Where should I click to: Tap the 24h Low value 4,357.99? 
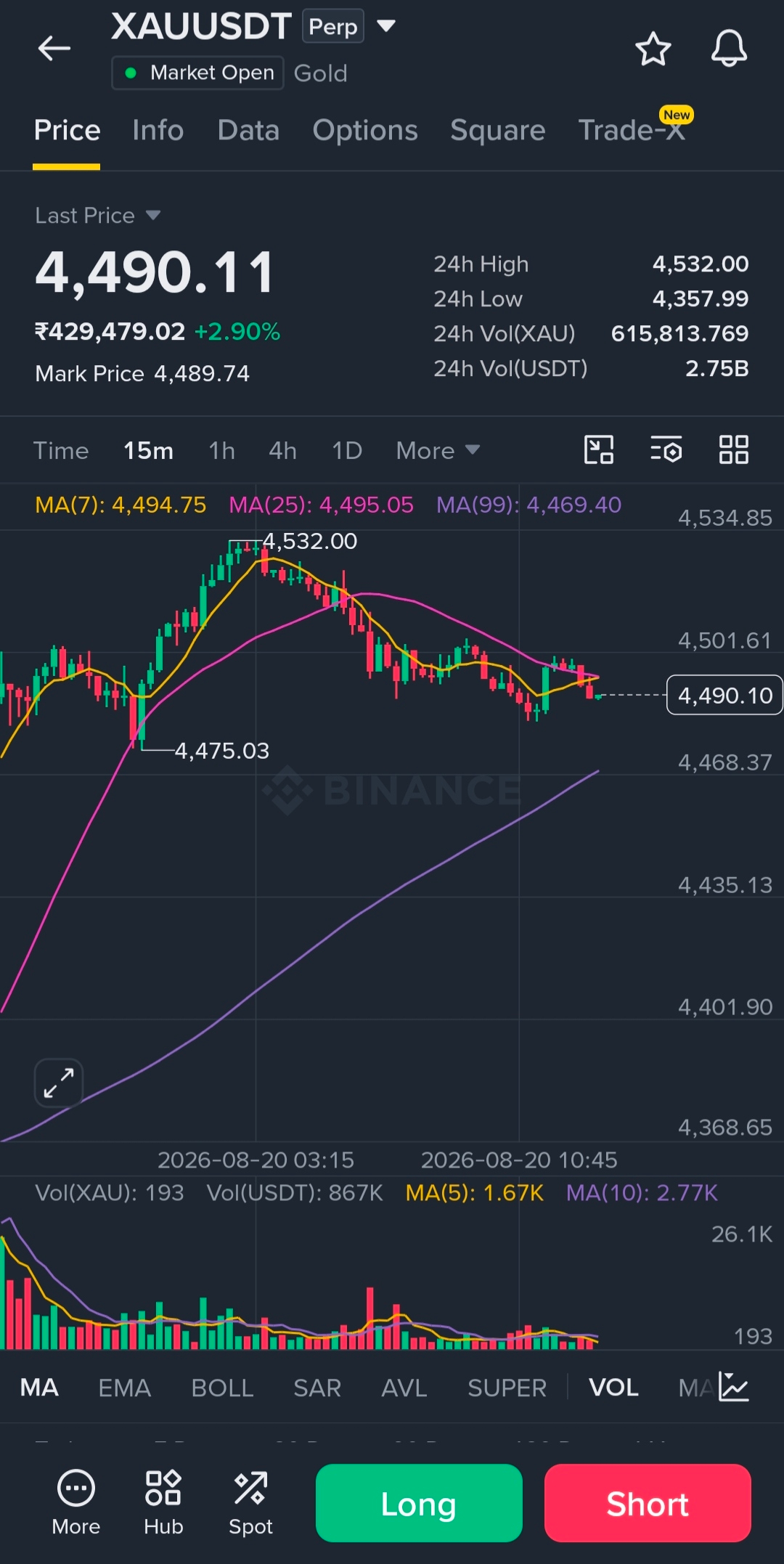701,298
